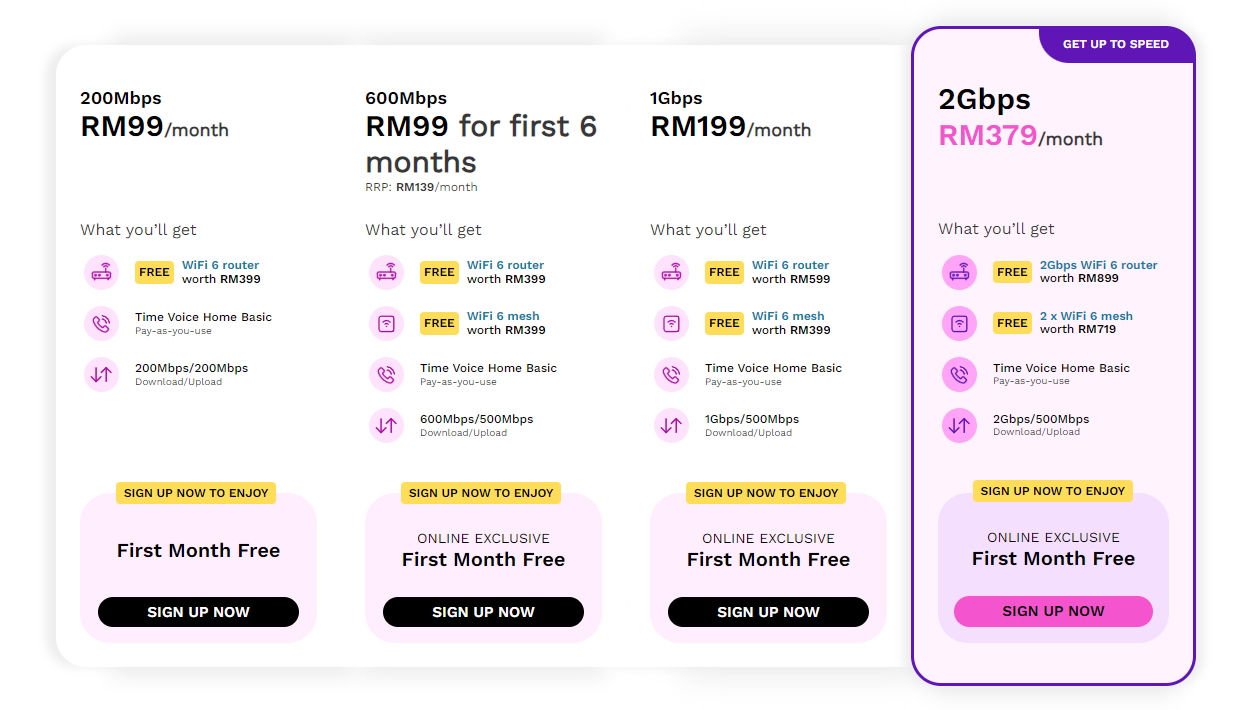Image resolution: width=1260 pixels, height=710 pixels.
Task: Click the download/upload arrows icon for 200Mbps
Action: (101, 374)
